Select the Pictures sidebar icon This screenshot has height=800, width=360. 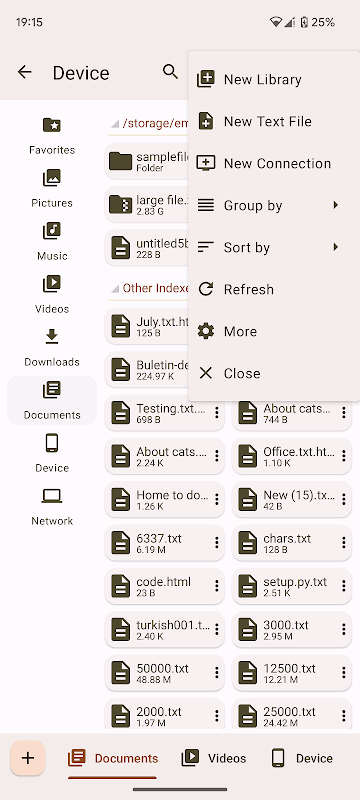tap(52, 178)
